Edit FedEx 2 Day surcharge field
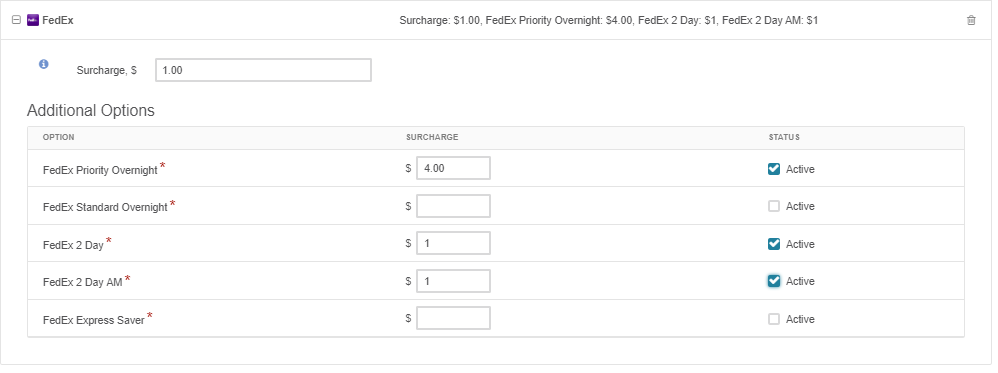This screenshot has height=373, width=998. pyautogui.click(x=453, y=243)
